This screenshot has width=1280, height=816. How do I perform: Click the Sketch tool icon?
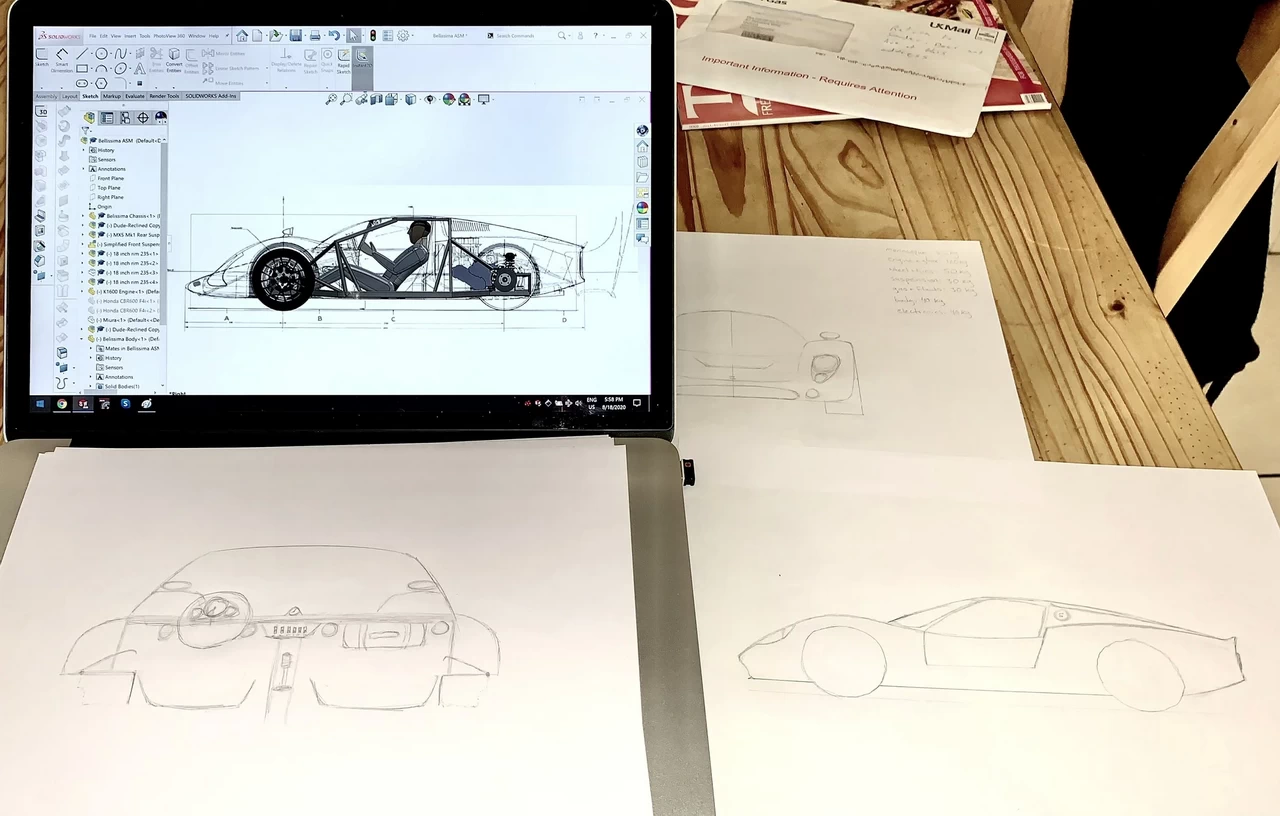click(42, 56)
